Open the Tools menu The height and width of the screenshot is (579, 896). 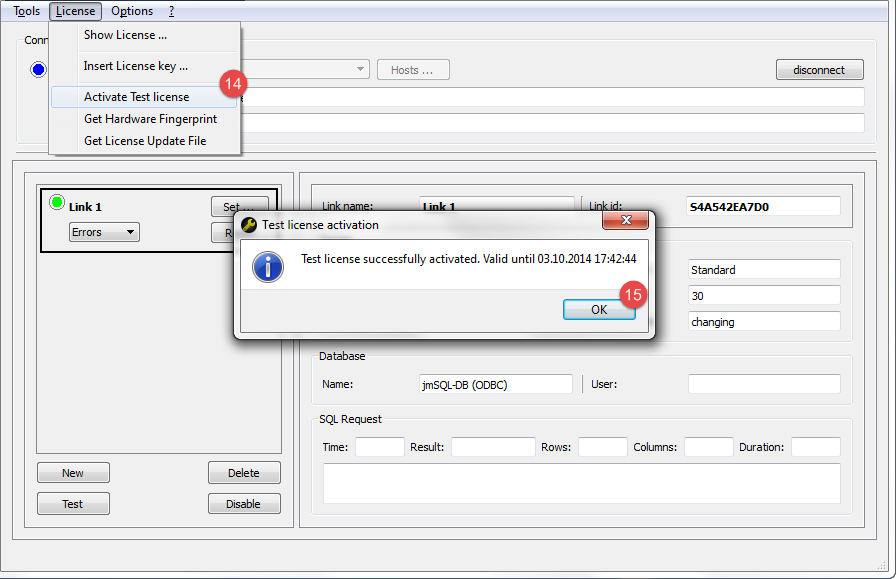coord(25,11)
